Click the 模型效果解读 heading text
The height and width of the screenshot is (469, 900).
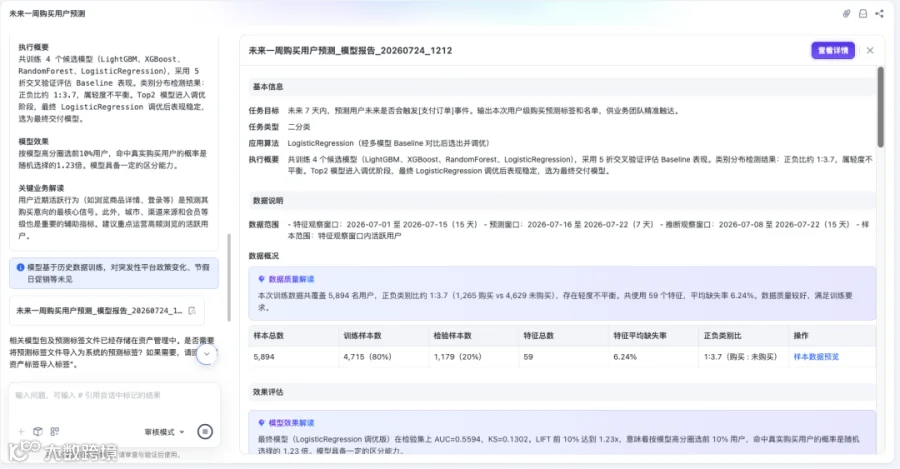292,423
